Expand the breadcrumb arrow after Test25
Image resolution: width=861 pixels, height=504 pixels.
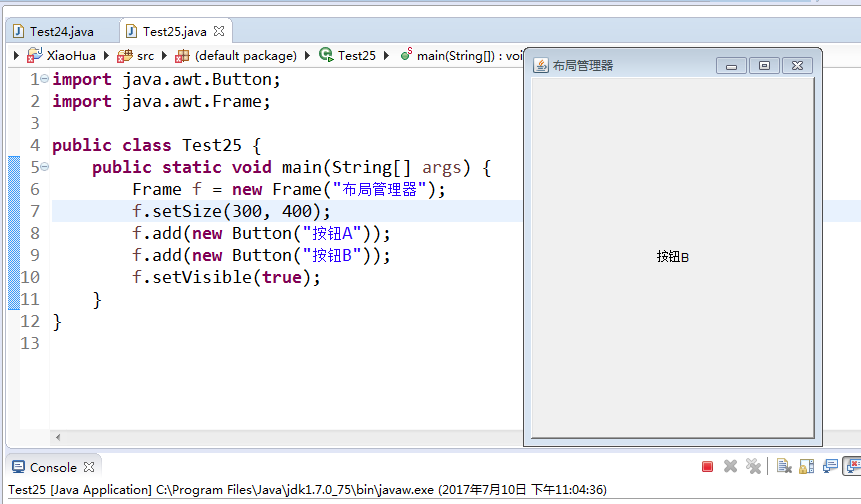[x=387, y=55]
